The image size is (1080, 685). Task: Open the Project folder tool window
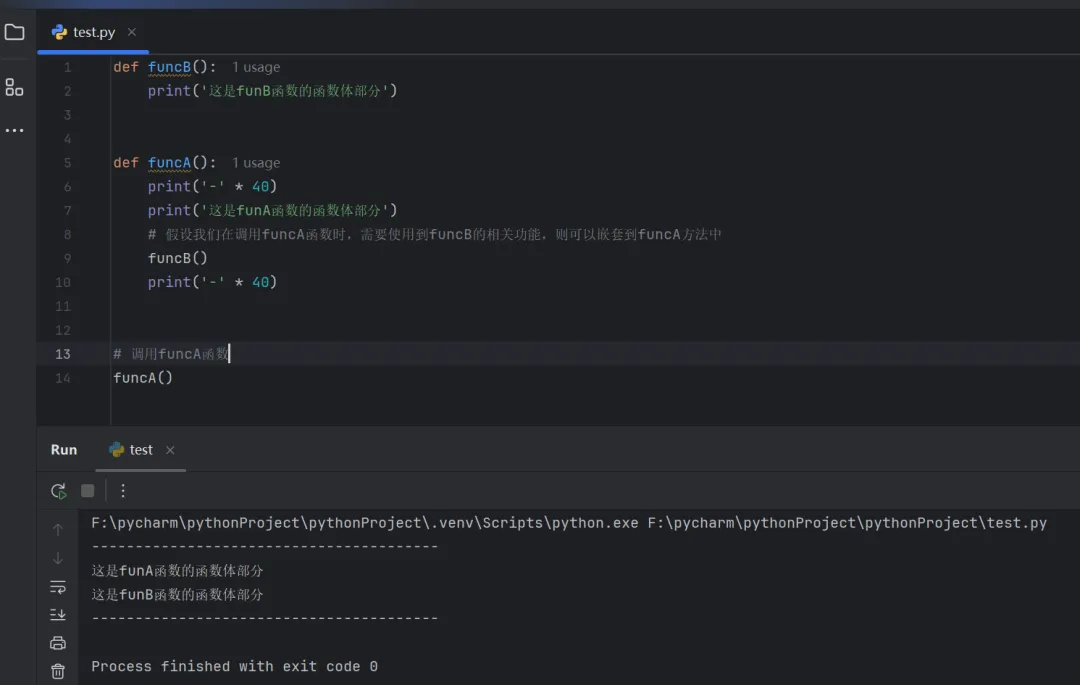[14, 32]
